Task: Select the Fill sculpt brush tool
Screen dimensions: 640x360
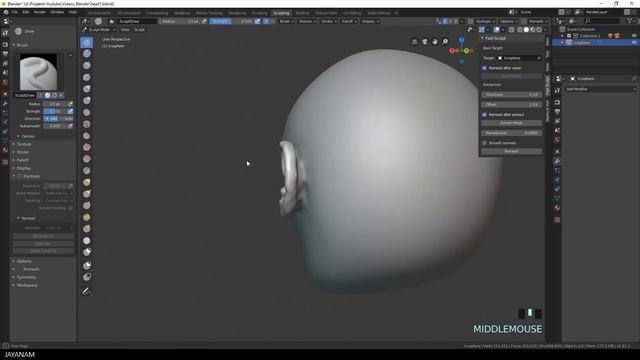Action: tap(87, 147)
